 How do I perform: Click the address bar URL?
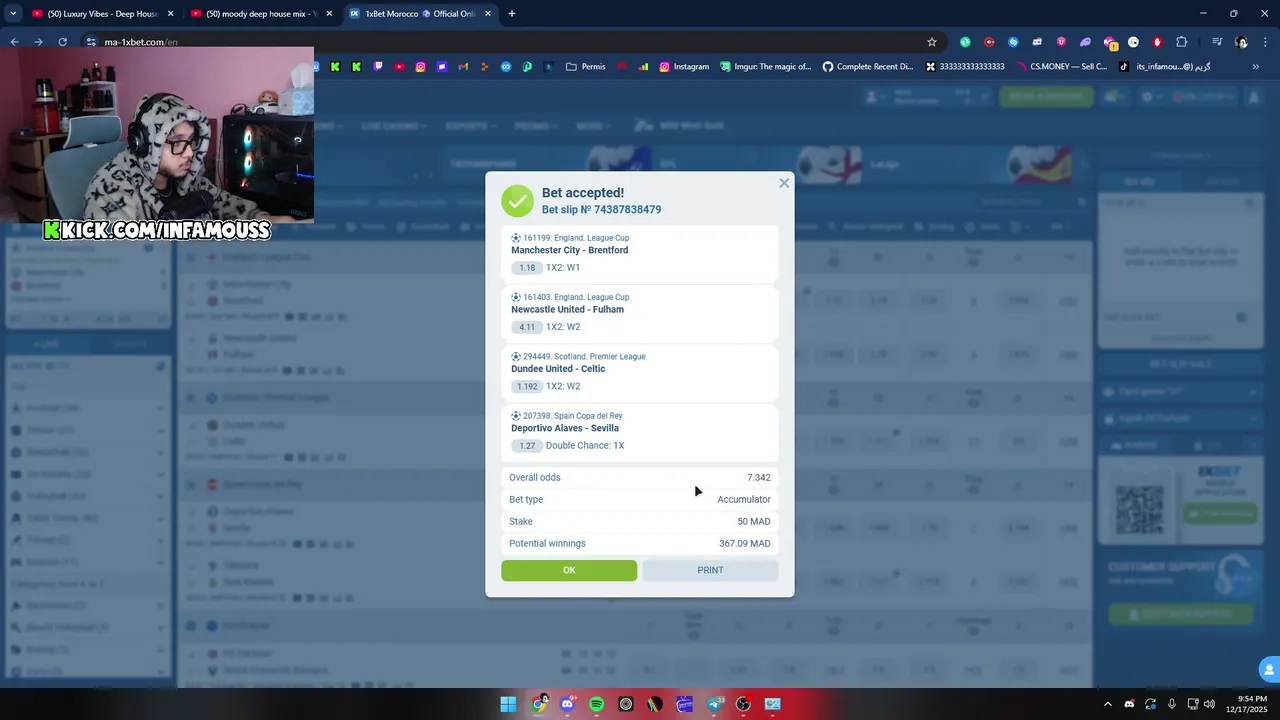pos(141,42)
